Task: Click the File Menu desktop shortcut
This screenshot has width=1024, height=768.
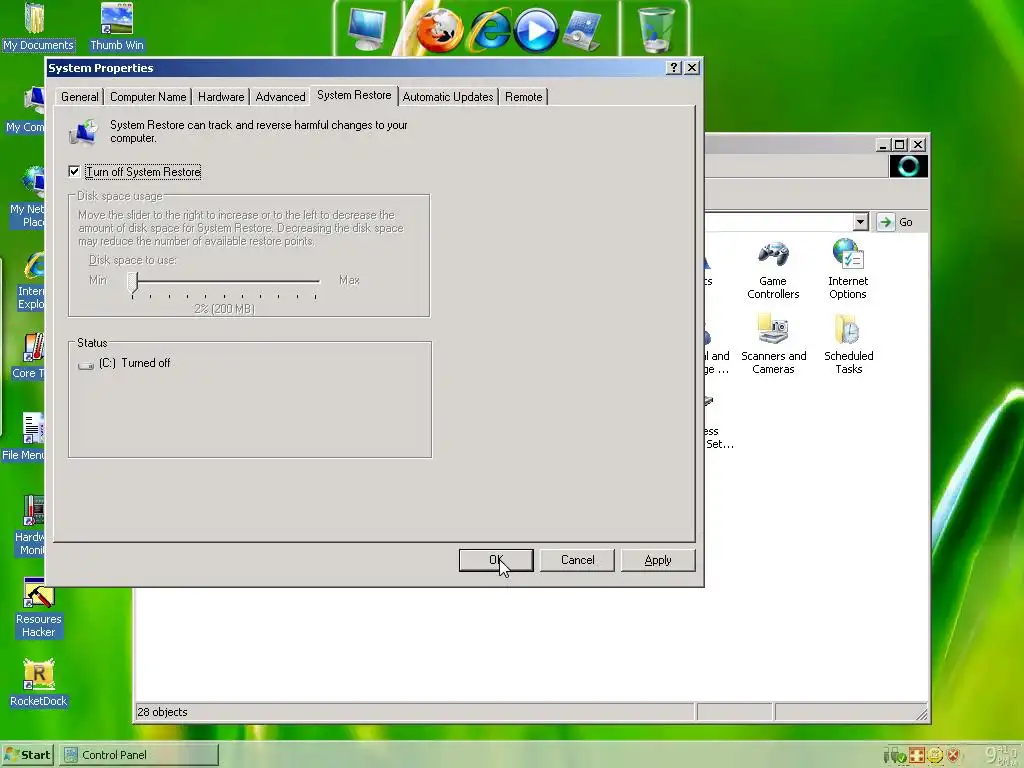Action: coord(24,437)
